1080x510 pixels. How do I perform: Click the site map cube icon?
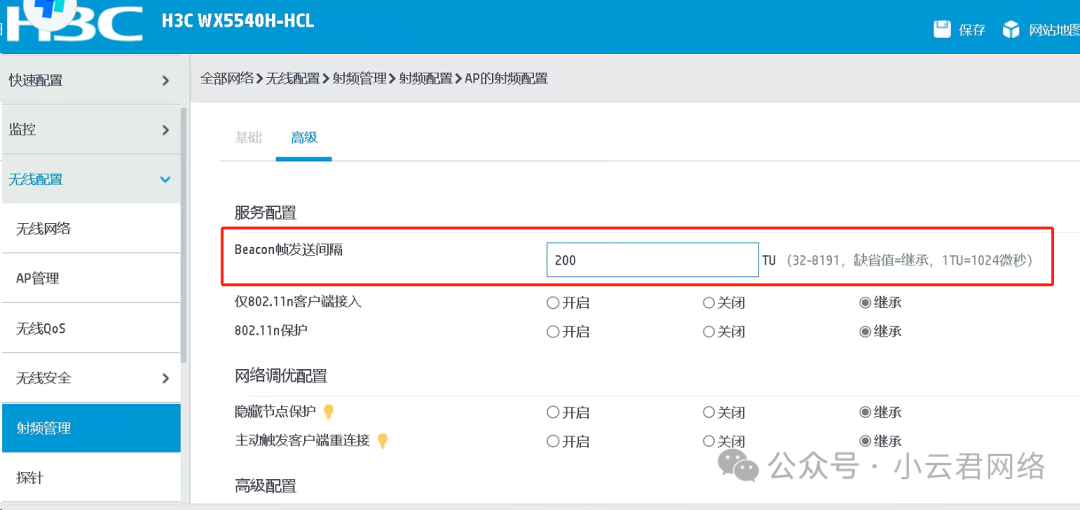pyautogui.click(x=1012, y=29)
